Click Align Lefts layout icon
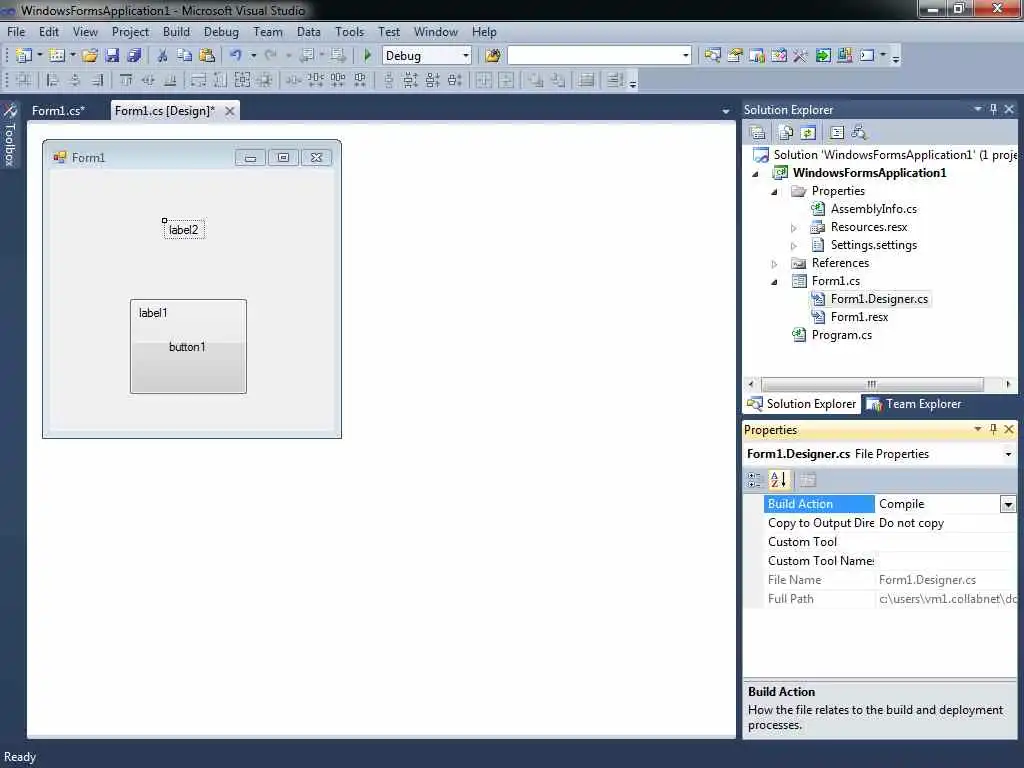This screenshot has height=768, width=1024. pos(53,80)
